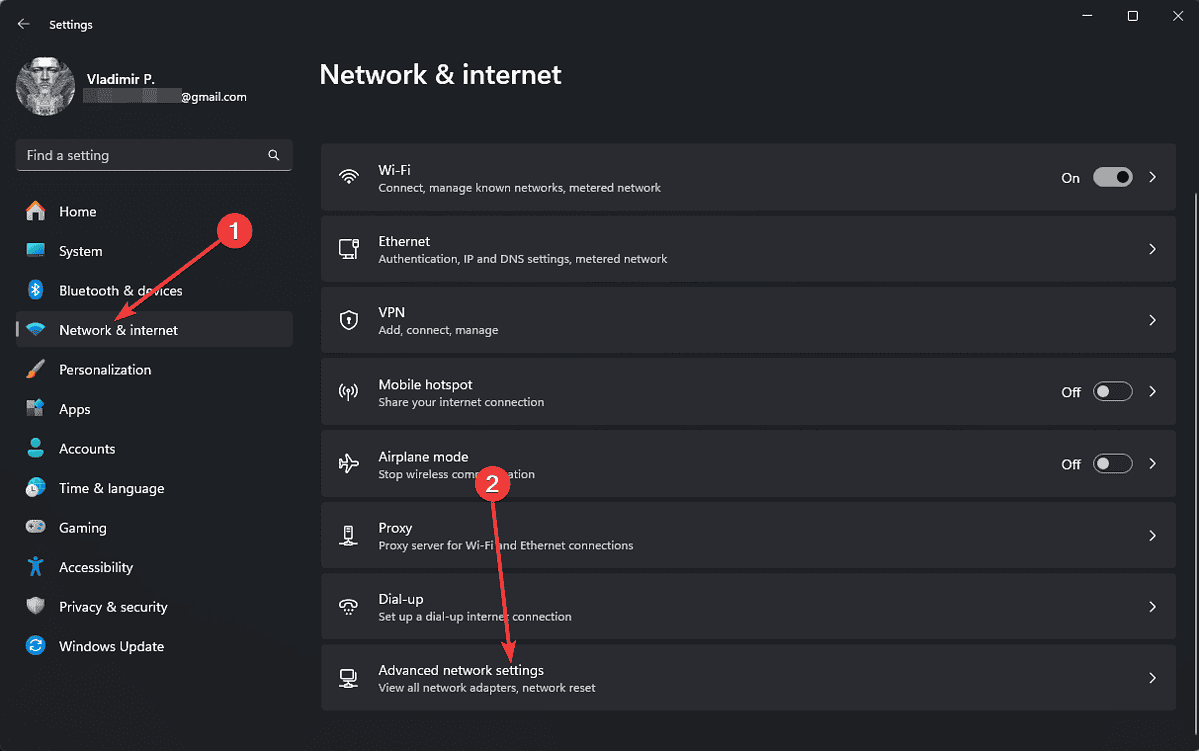Expand Wi-Fi settings via its chevron

pos(1152,177)
